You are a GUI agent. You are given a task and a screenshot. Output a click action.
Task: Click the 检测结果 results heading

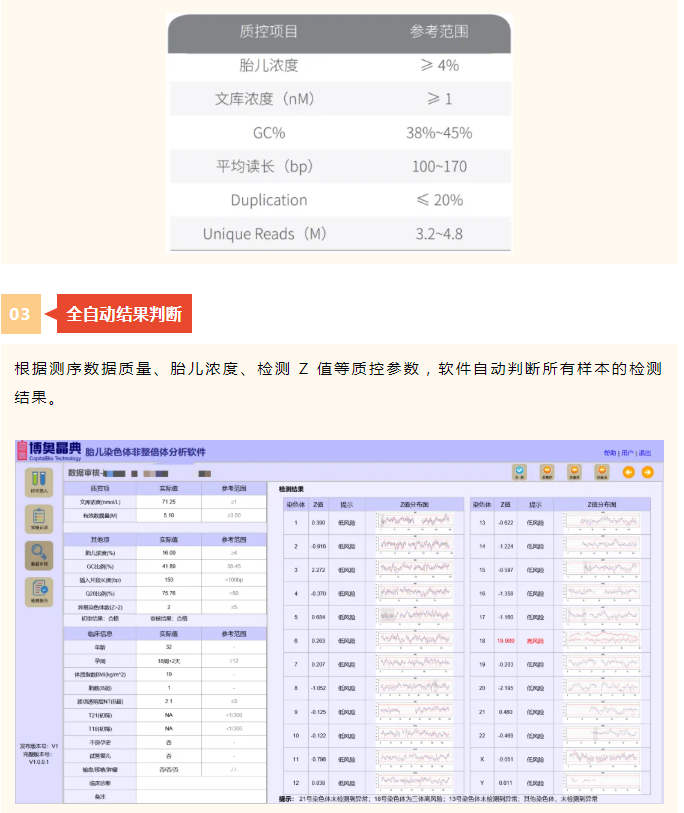coord(291,489)
